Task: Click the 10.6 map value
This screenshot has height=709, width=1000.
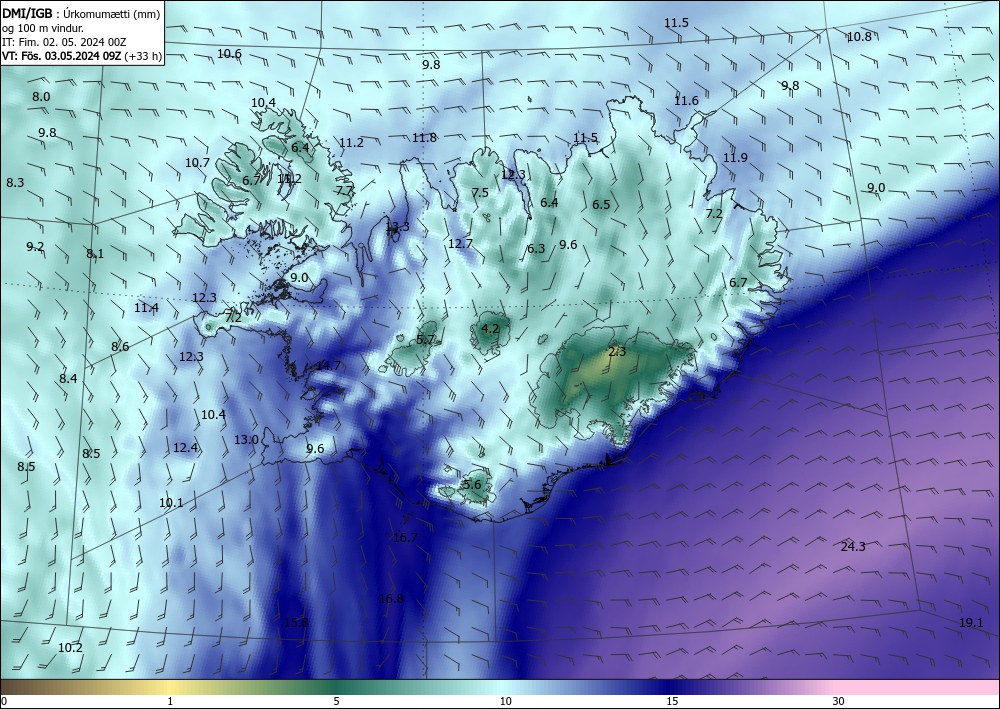Action: click(x=229, y=54)
